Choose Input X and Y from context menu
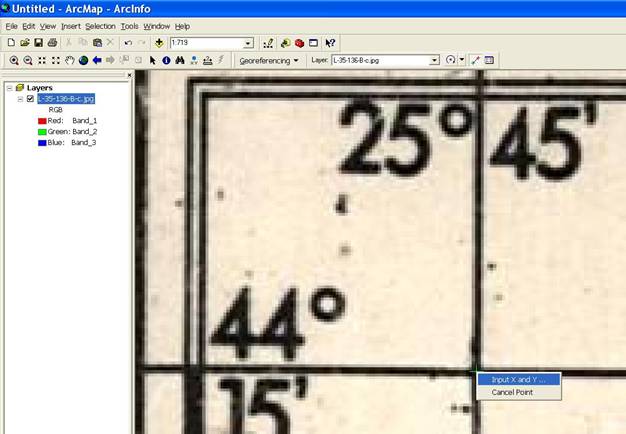This screenshot has height=434, width=626. pos(518,379)
